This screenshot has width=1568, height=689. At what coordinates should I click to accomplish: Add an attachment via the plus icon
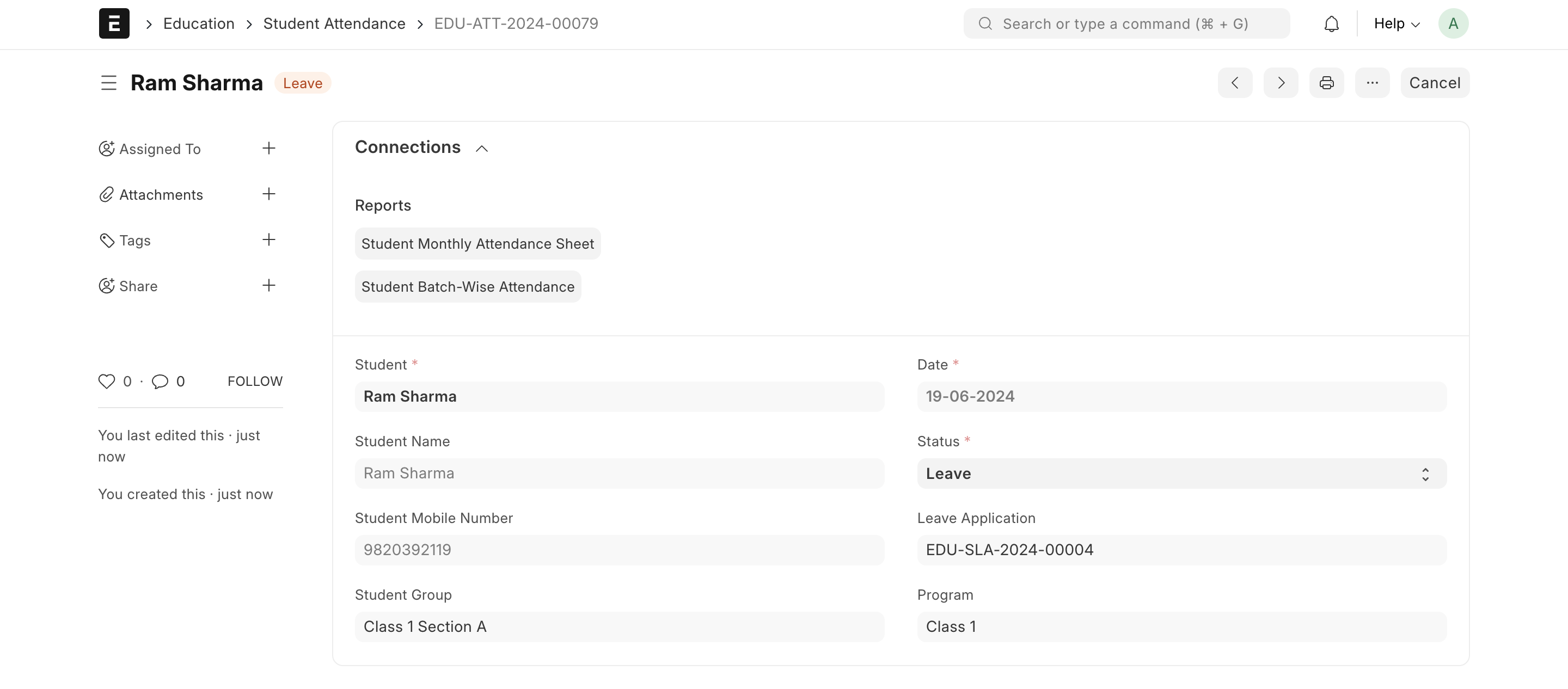click(269, 194)
